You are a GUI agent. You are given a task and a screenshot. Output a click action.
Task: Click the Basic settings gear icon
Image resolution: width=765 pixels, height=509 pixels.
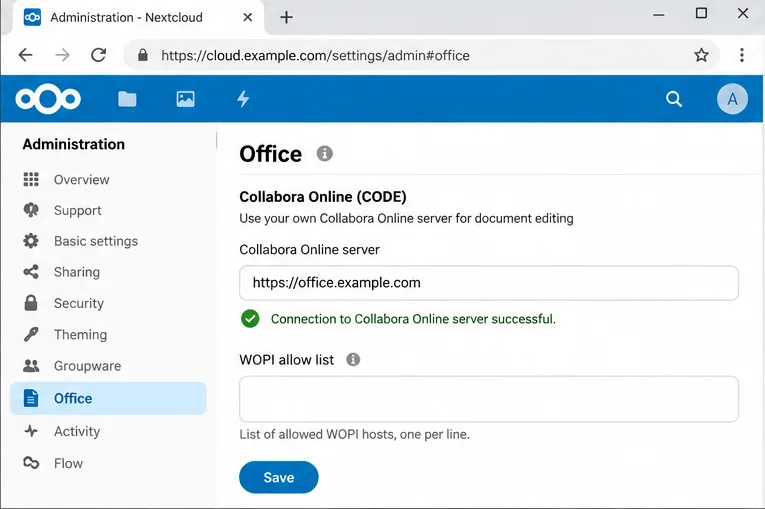pyautogui.click(x=31, y=241)
